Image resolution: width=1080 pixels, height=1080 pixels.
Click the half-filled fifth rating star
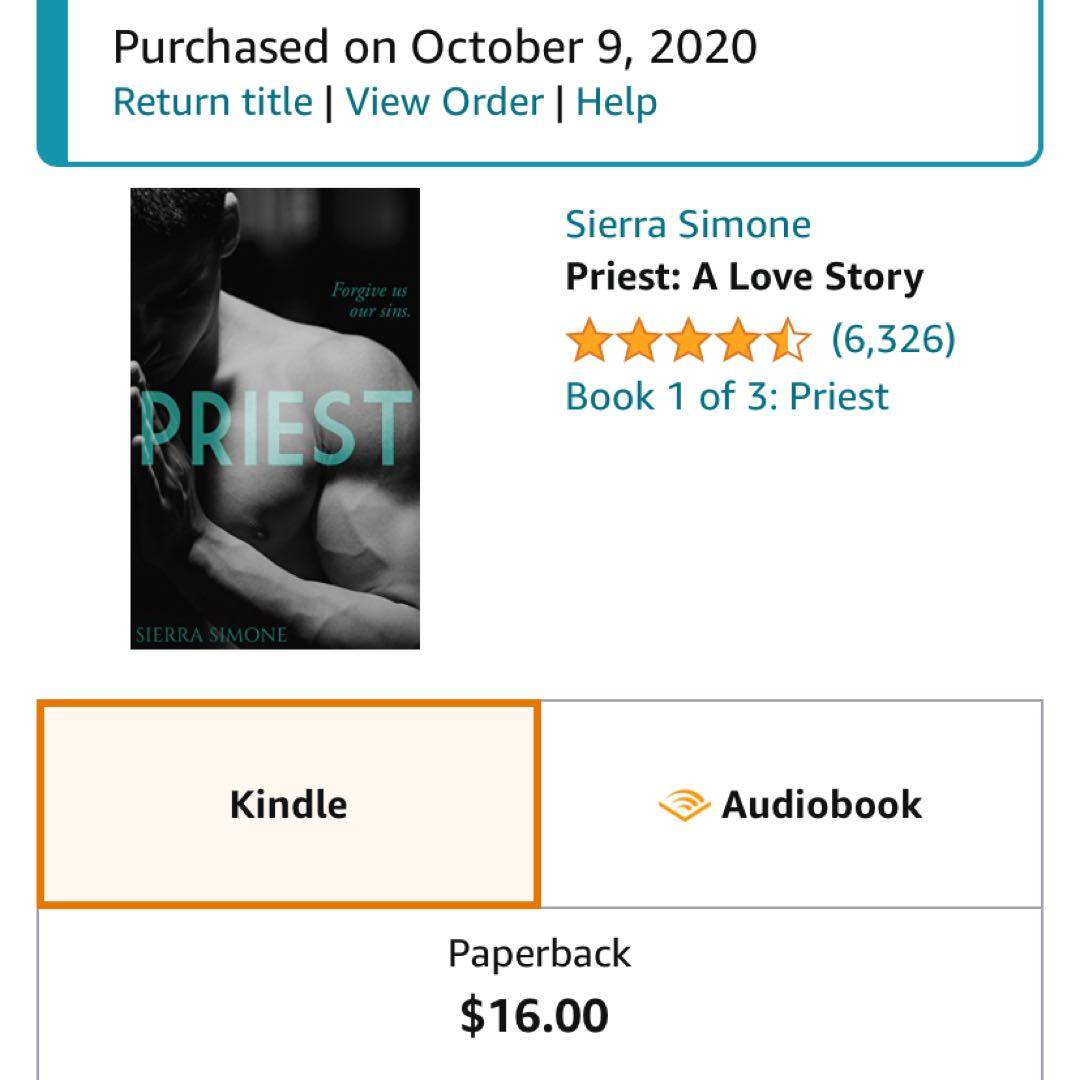[x=788, y=340]
